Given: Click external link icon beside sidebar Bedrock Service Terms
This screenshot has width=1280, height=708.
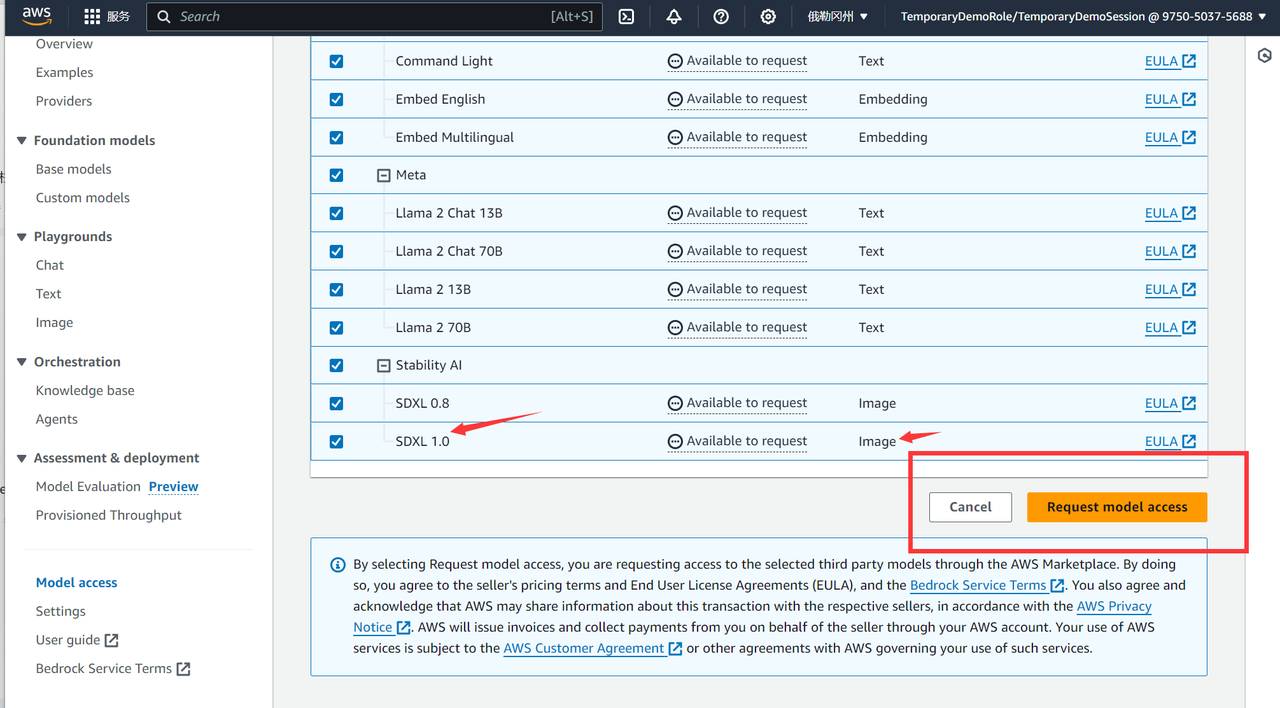Looking at the screenshot, I should [x=183, y=669].
